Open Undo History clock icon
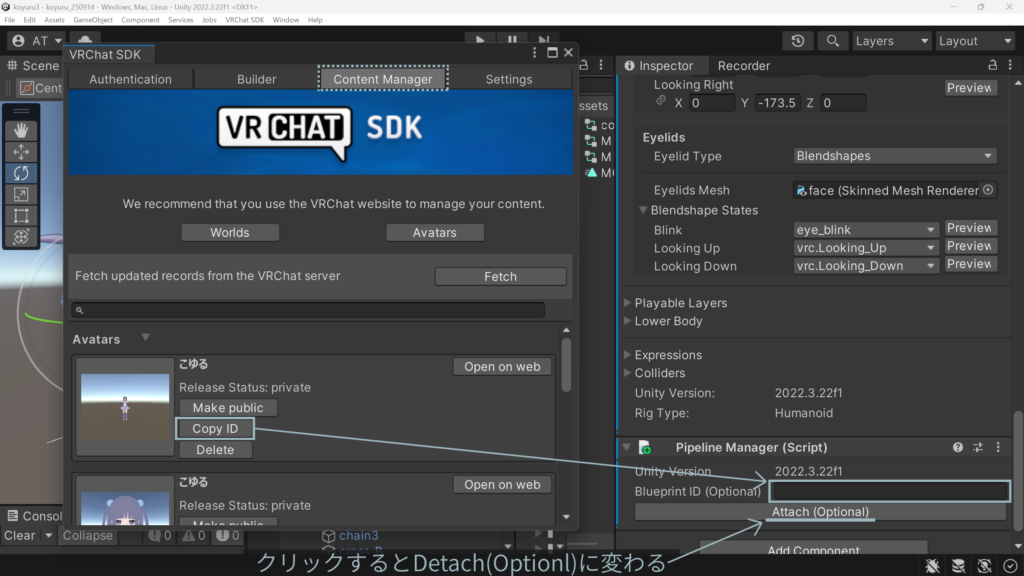Viewport: 1024px width, 576px height. [798, 40]
